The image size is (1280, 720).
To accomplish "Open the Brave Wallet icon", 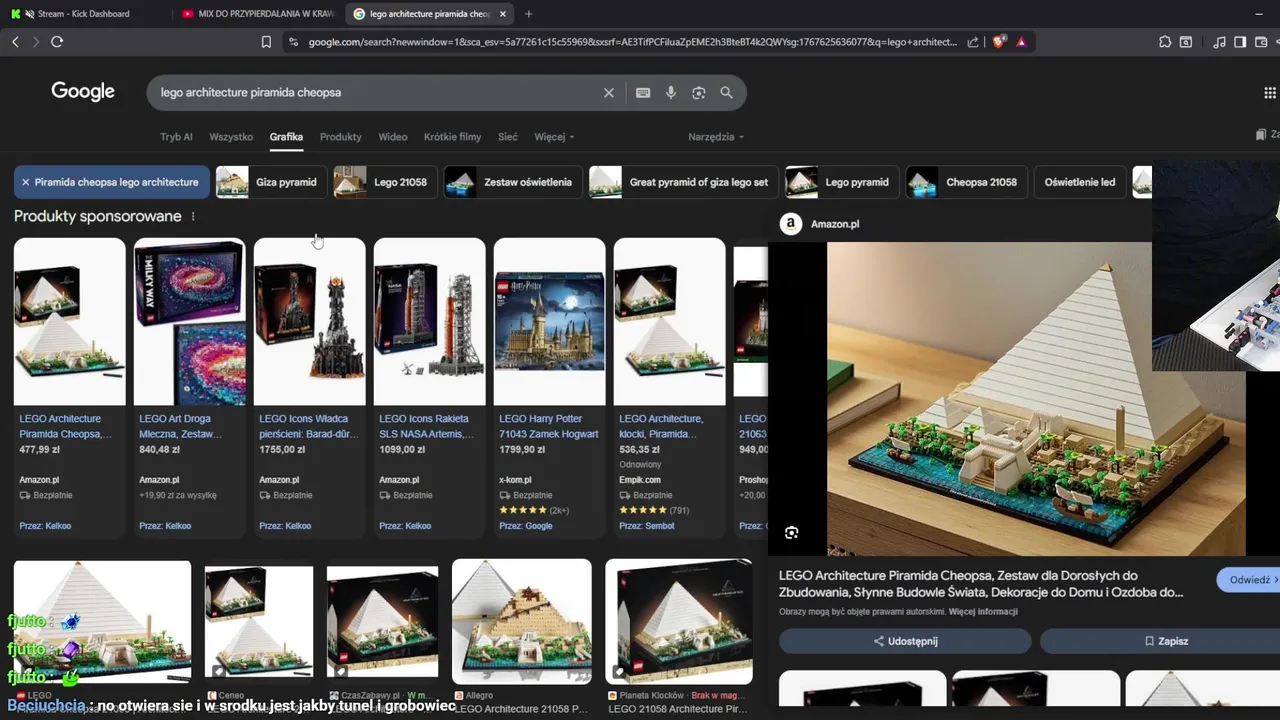I will click(x=1261, y=42).
